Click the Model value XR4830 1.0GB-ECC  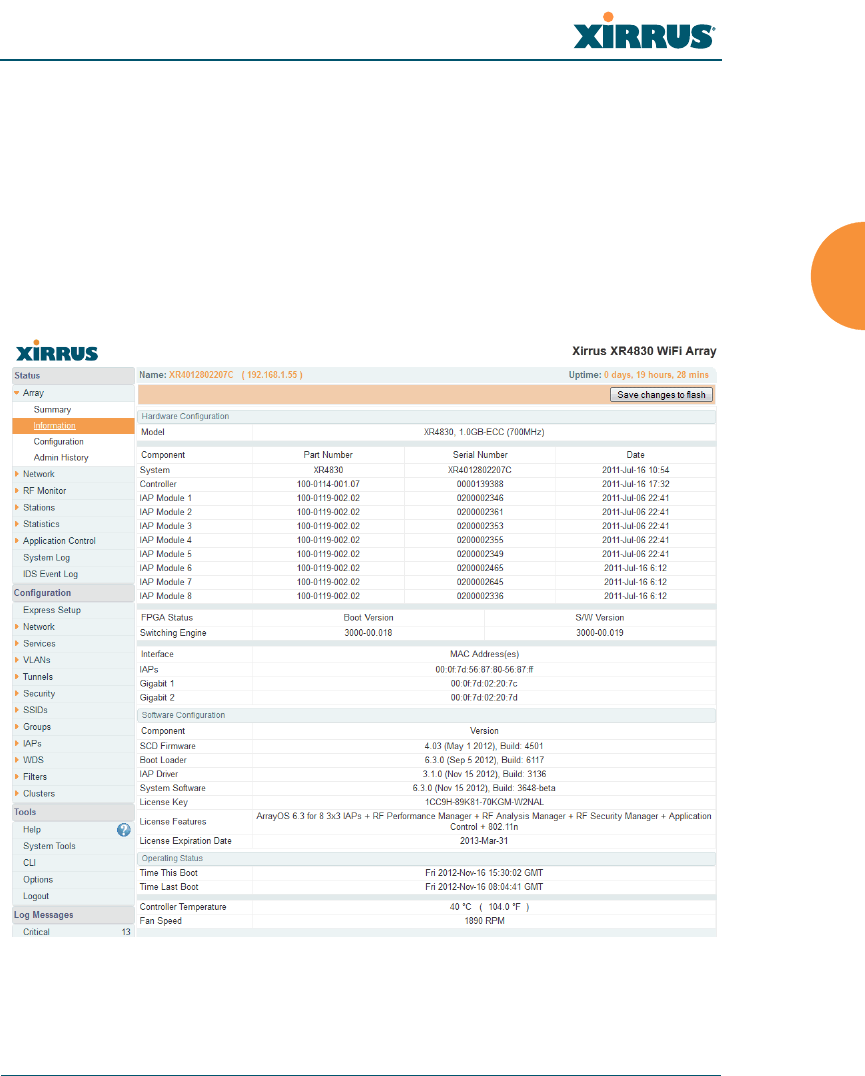click(x=484, y=432)
